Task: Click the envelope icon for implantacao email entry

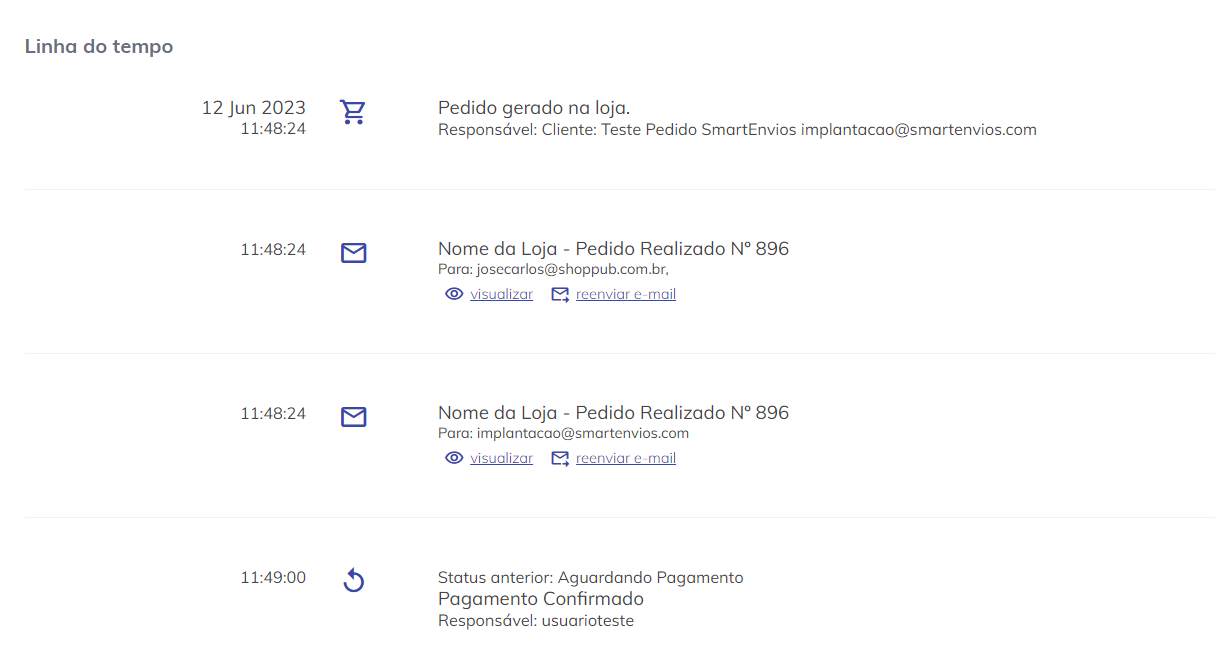Action: point(354,417)
